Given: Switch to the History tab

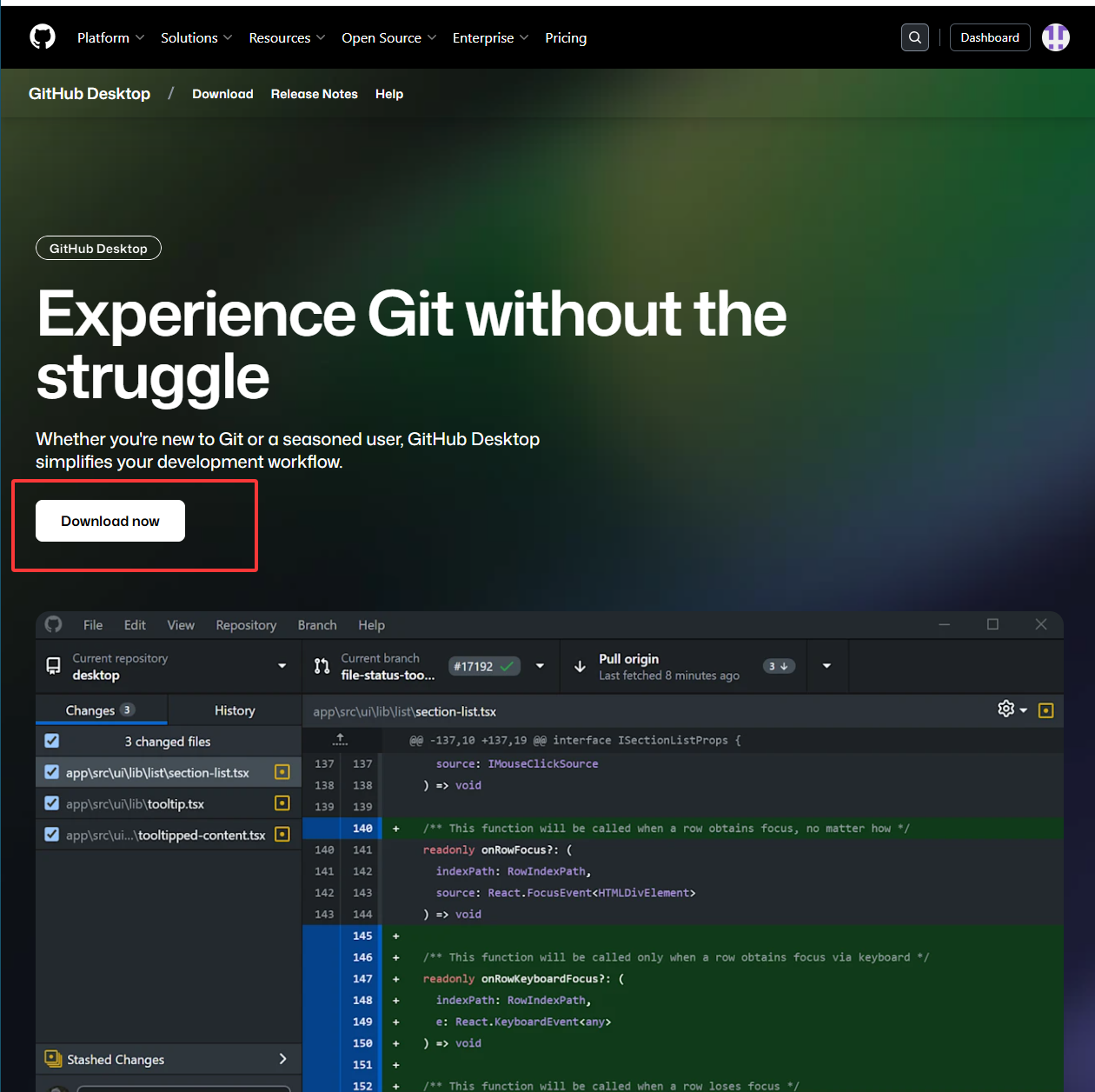Looking at the screenshot, I should [235, 710].
